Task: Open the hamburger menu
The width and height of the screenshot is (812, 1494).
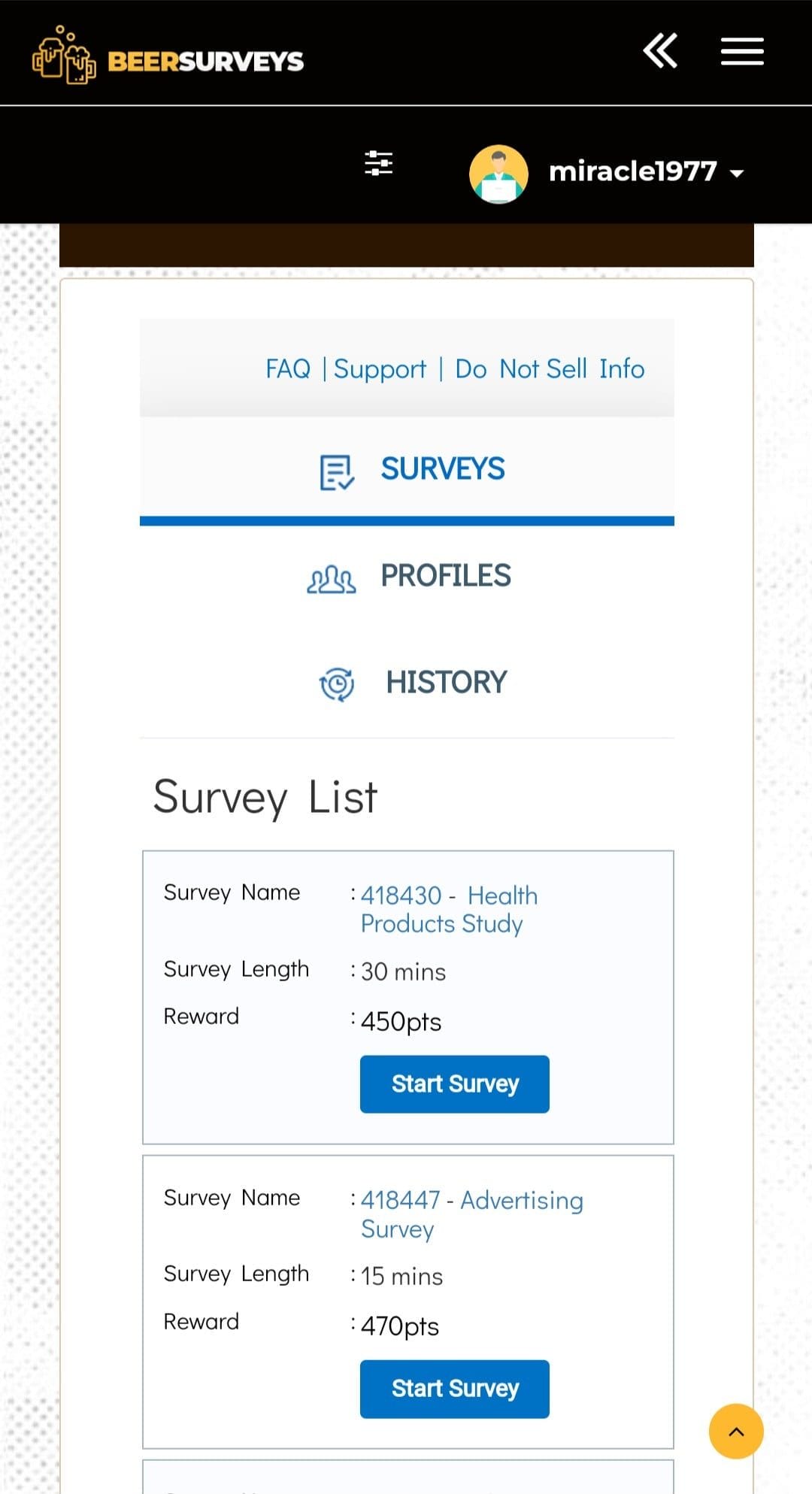Action: coord(742,51)
